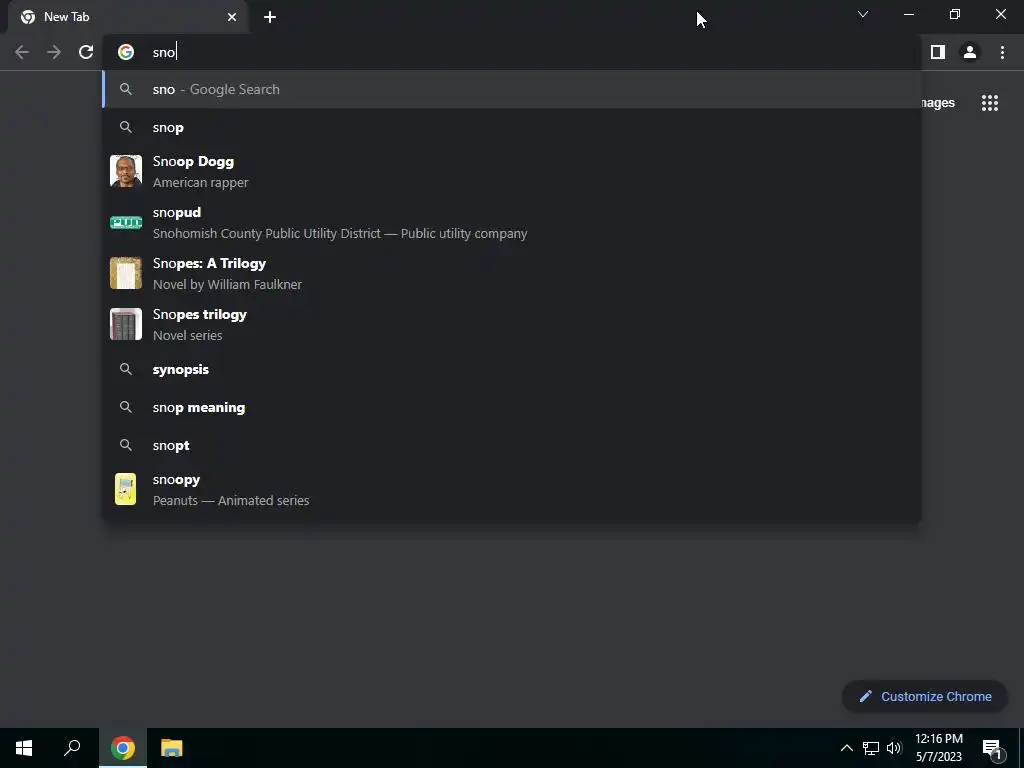Select 'Snopes: A Trilogy' suggestion
This screenshot has width=1024, height=768.
click(x=511, y=273)
